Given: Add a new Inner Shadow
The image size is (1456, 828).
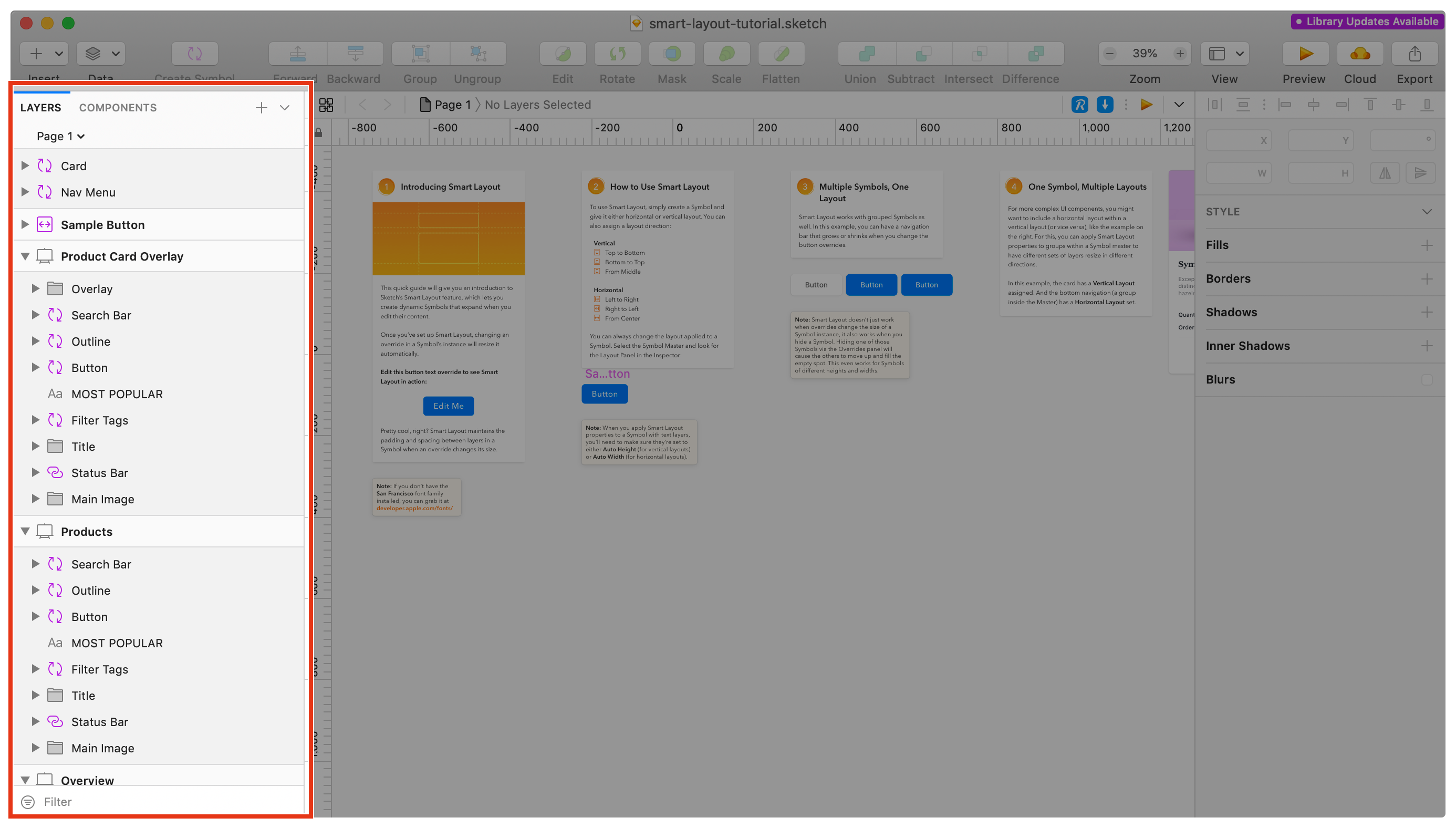Looking at the screenshot, I should pos(1427,346).
